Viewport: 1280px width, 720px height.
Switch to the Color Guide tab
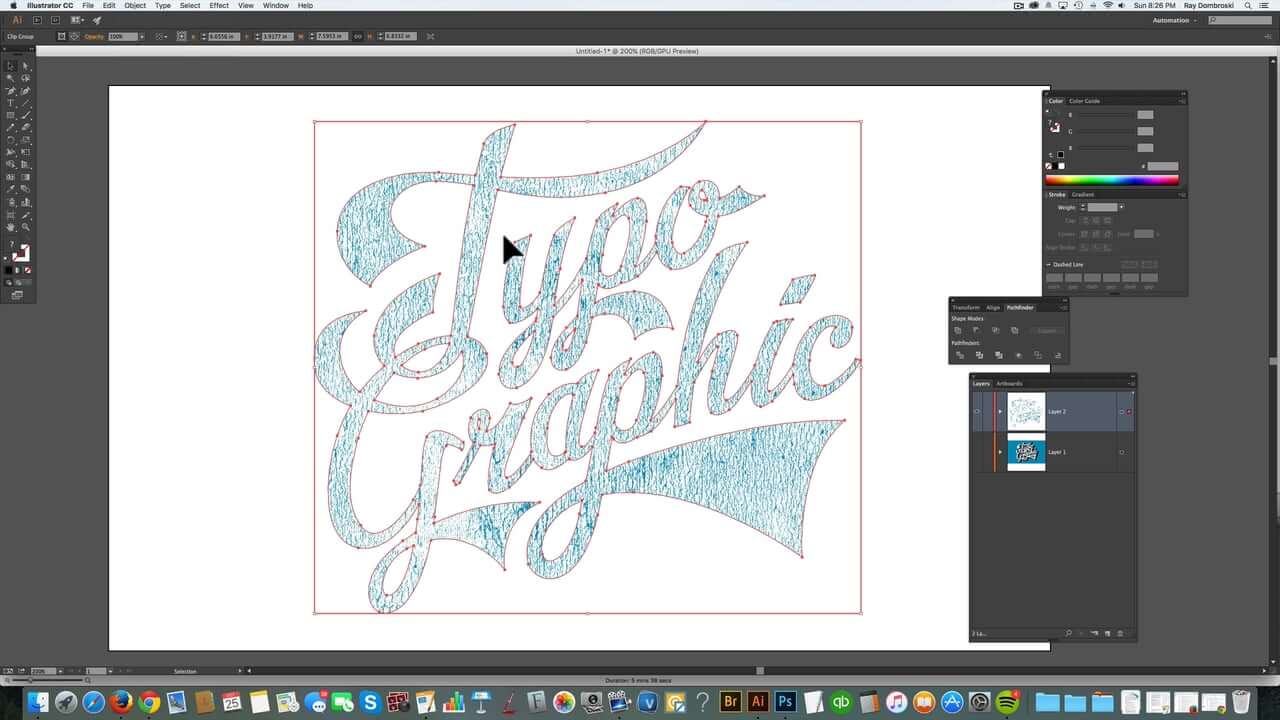(1084, 101)
